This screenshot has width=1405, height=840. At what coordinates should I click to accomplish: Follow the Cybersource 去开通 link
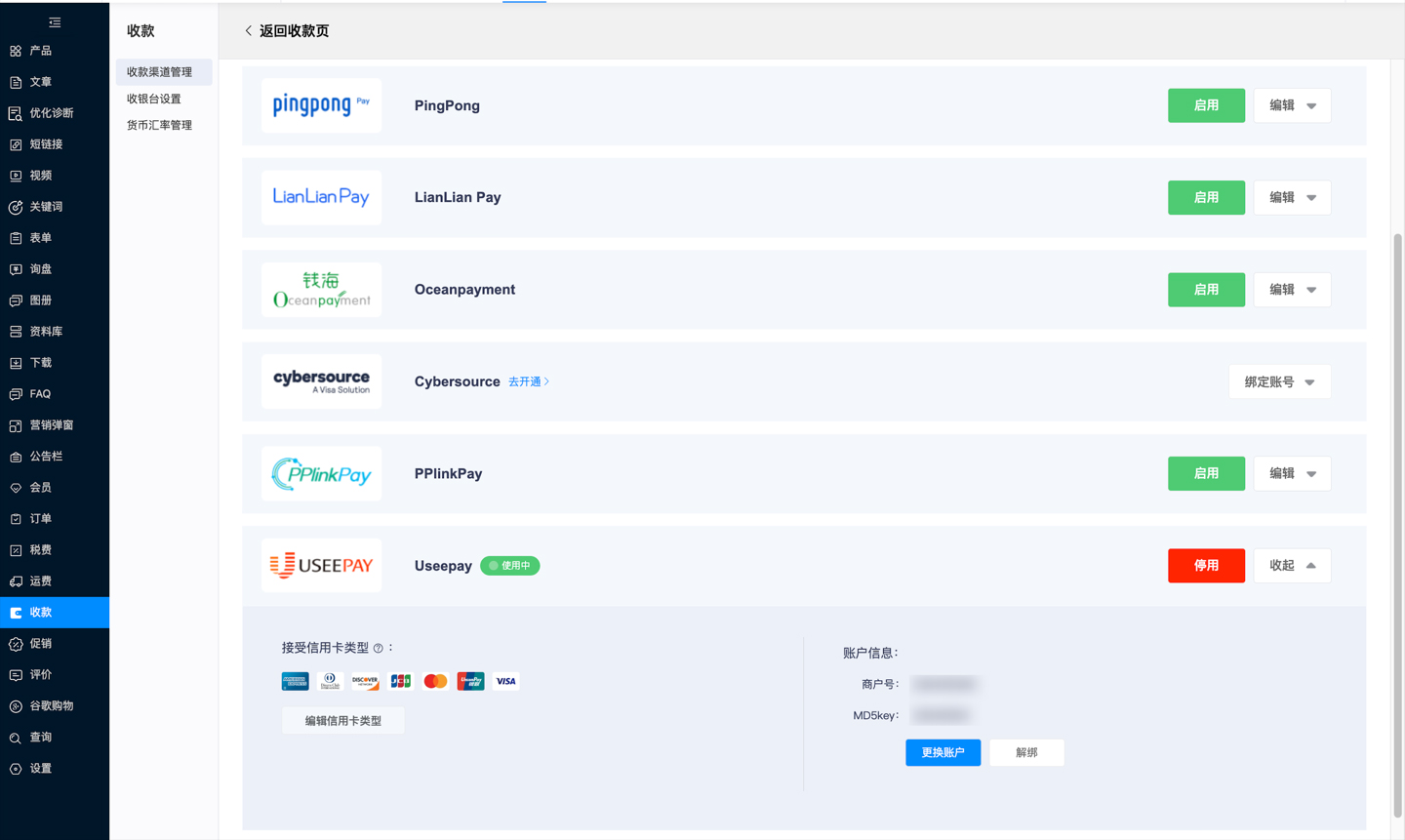point(528,381)
